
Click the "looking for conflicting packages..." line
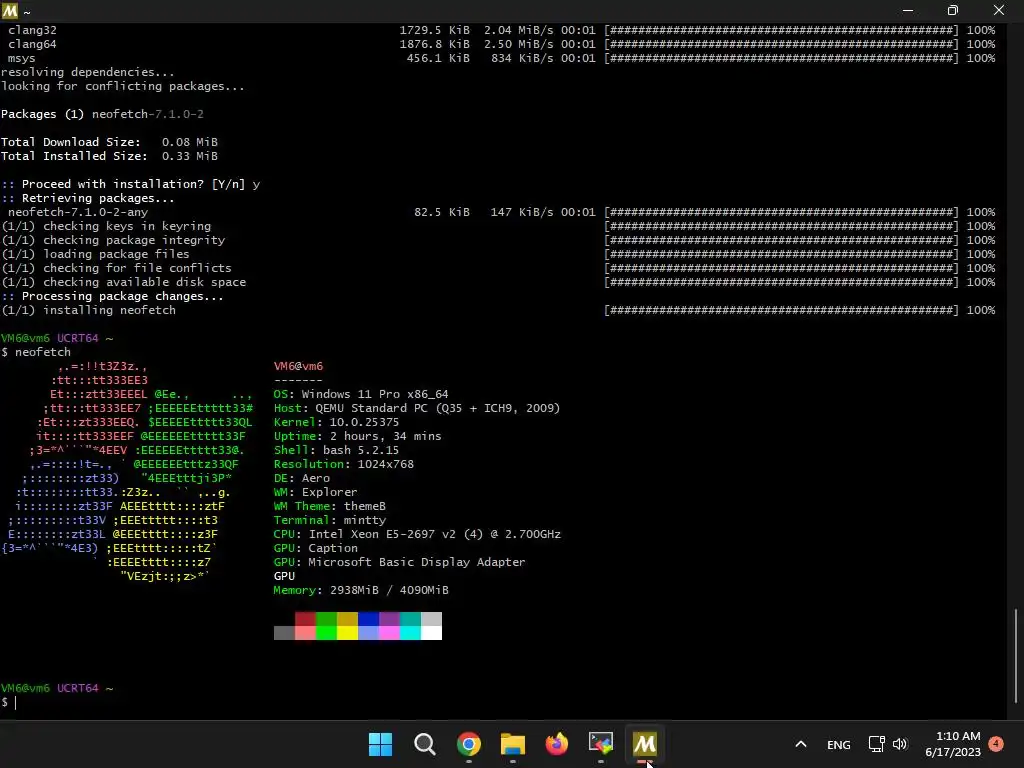[123, 86]
